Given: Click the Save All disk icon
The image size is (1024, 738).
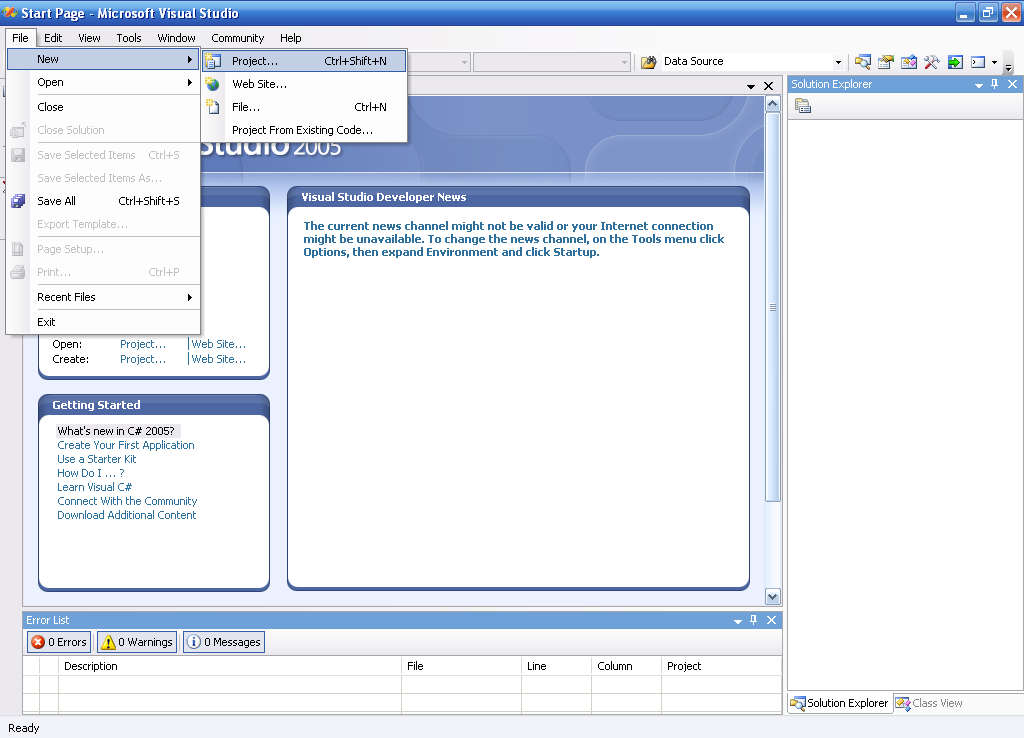Looking at the screenshot, I should pos(18,201).
